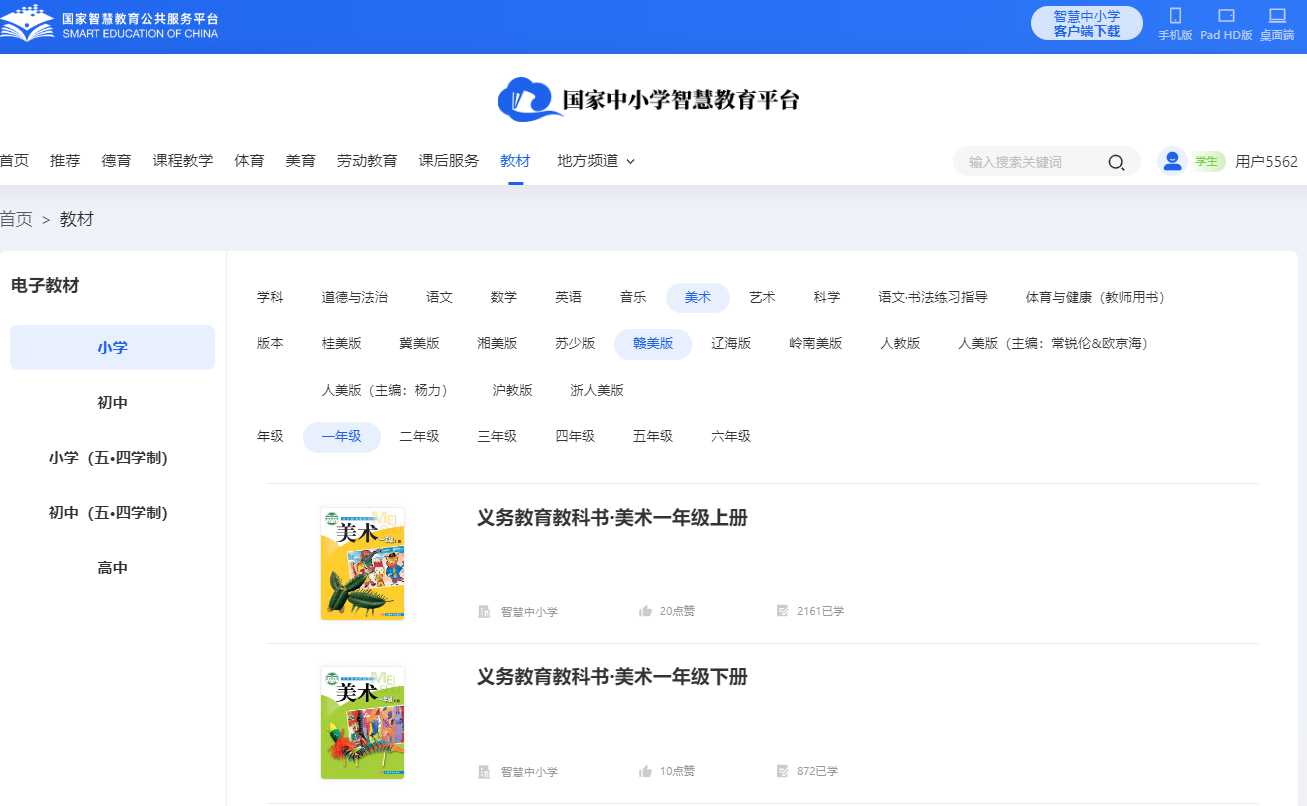Viewport: 1307px width, 806px height.
Task: Click the thumbs-up icon for 一年级上册
Action: click(645, 611)
